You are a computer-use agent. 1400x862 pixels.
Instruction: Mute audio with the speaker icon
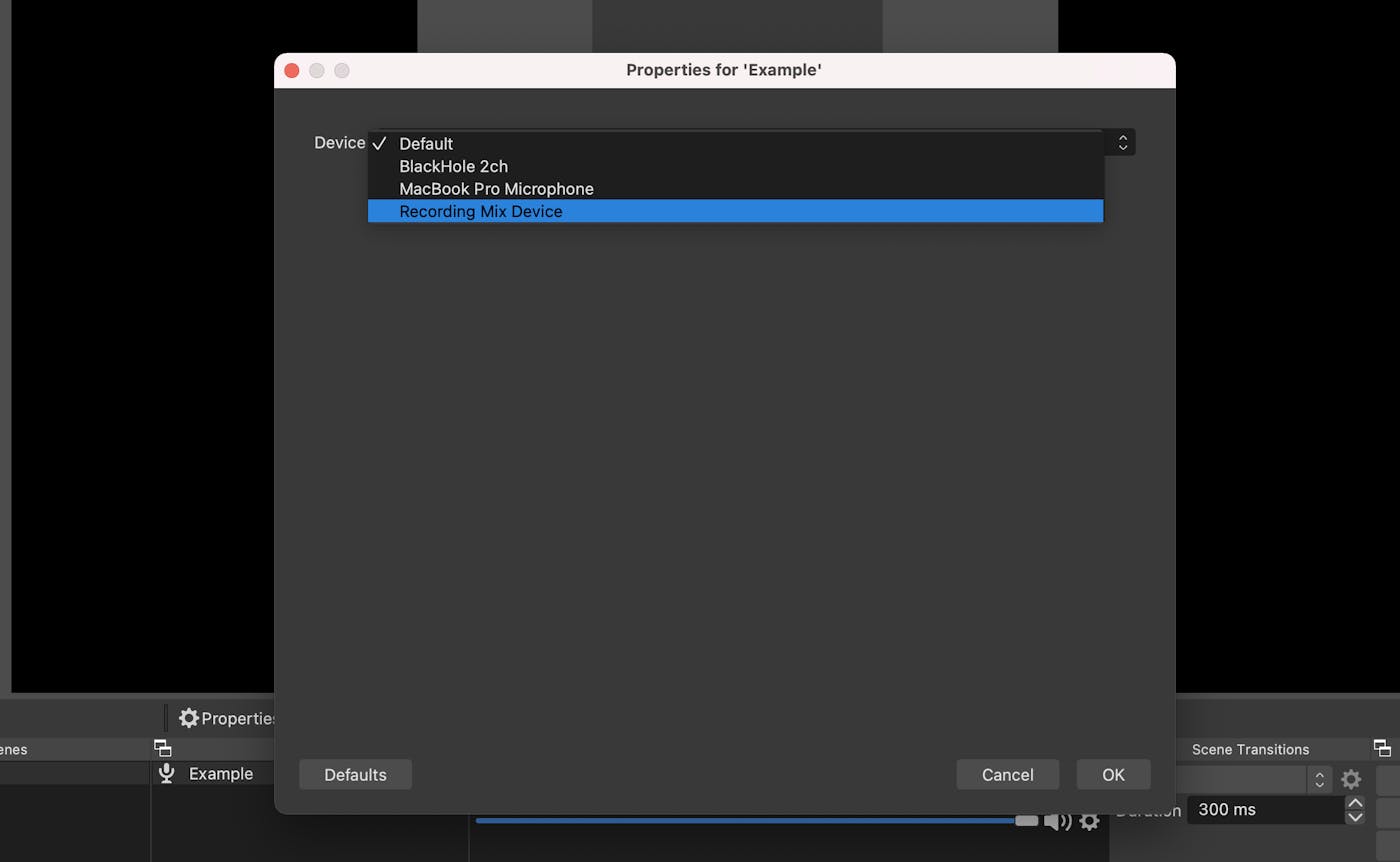click(x=1058, y=821)
